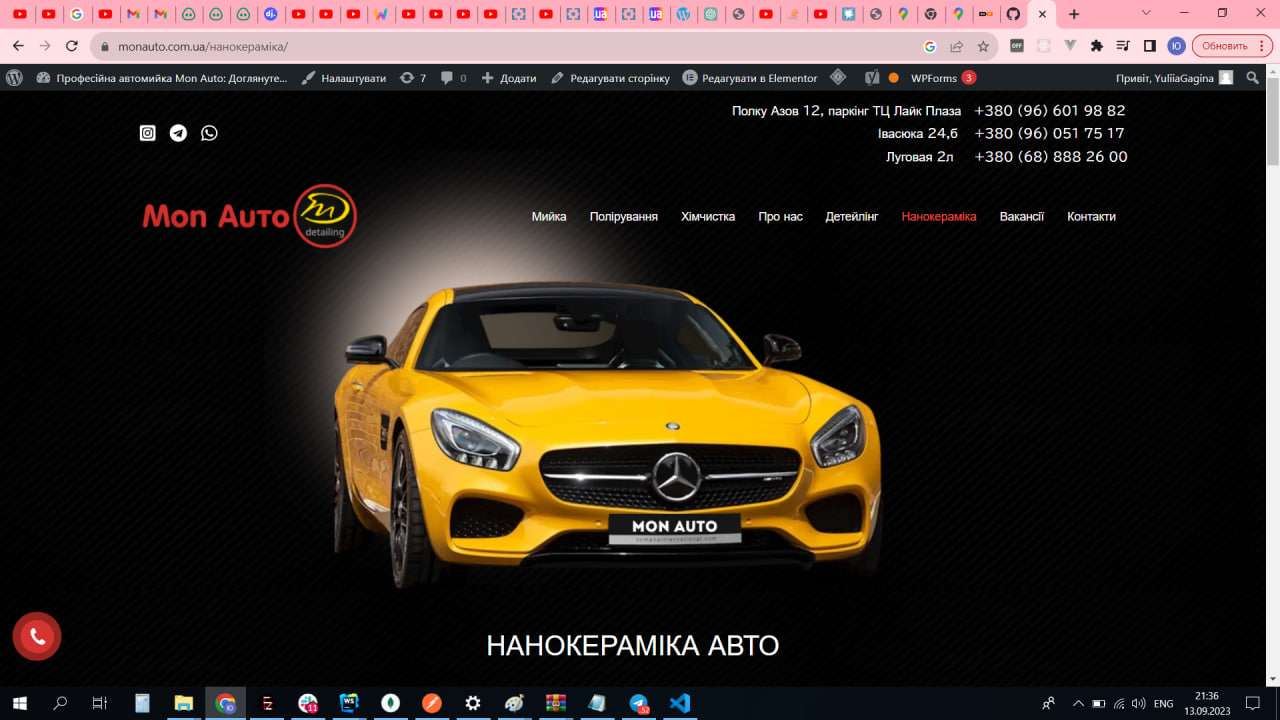The height and width of the screenshot is (720, 1280).
Task: Open the GitHub browser tab
Action: (x=1013, y=14)
